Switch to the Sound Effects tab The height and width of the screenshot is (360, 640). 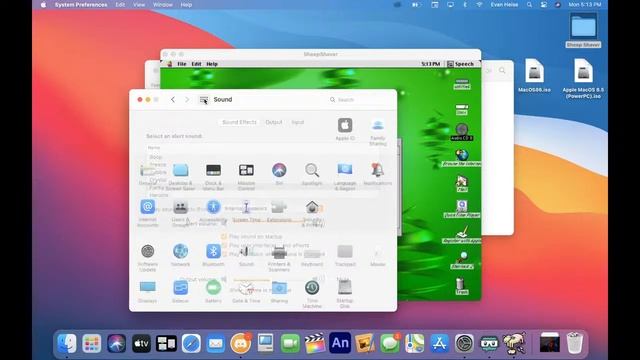[x=239, y=122]
